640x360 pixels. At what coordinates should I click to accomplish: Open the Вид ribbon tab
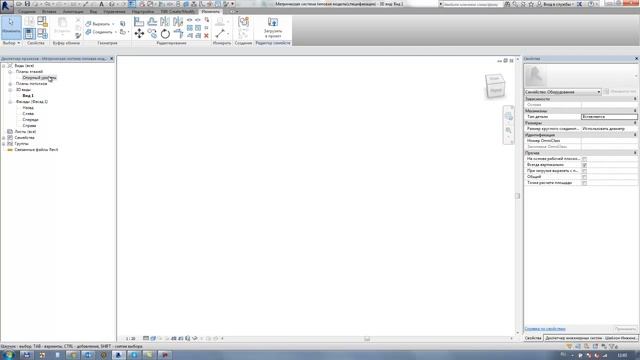click(93, 11)
